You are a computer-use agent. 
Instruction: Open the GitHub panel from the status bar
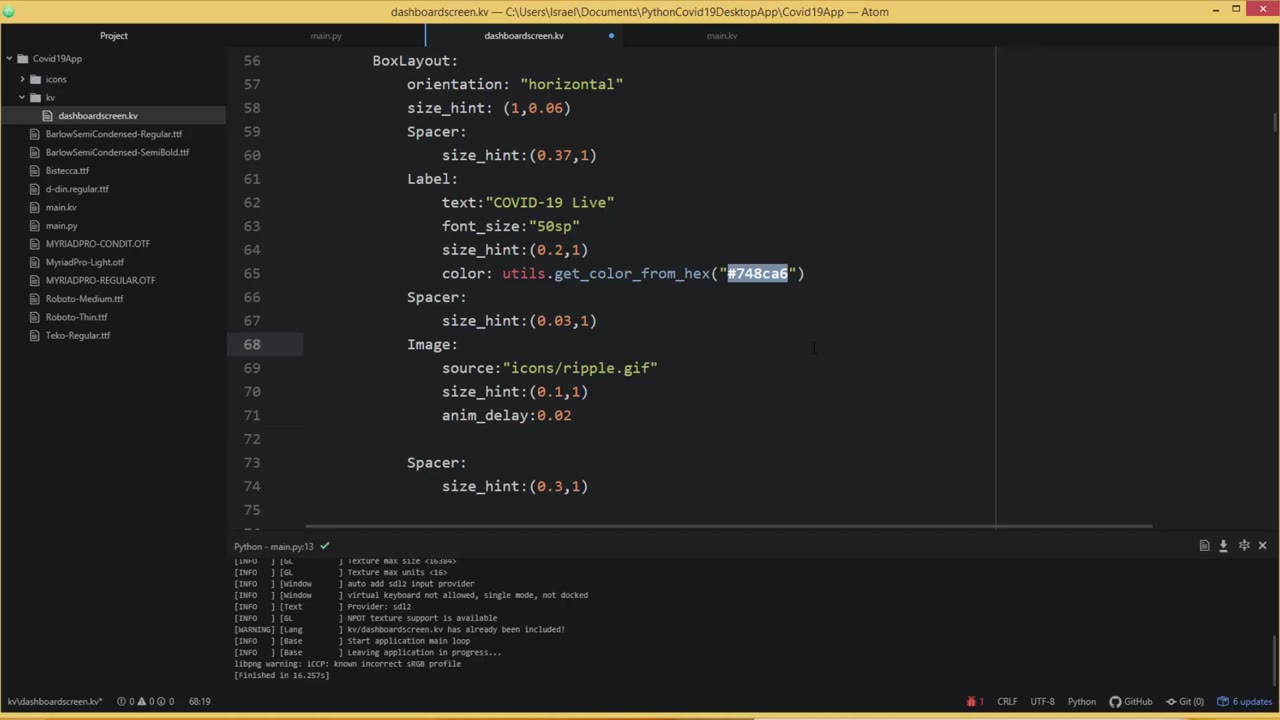(x=1129, y=701)
